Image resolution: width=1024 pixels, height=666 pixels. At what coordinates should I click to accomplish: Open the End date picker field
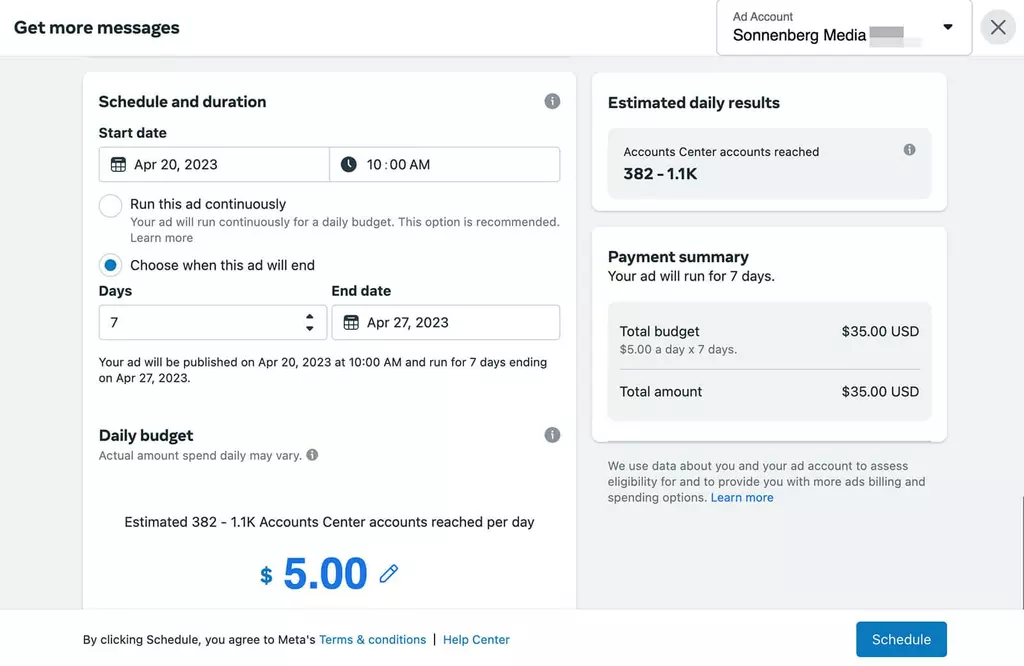(445, 323)
